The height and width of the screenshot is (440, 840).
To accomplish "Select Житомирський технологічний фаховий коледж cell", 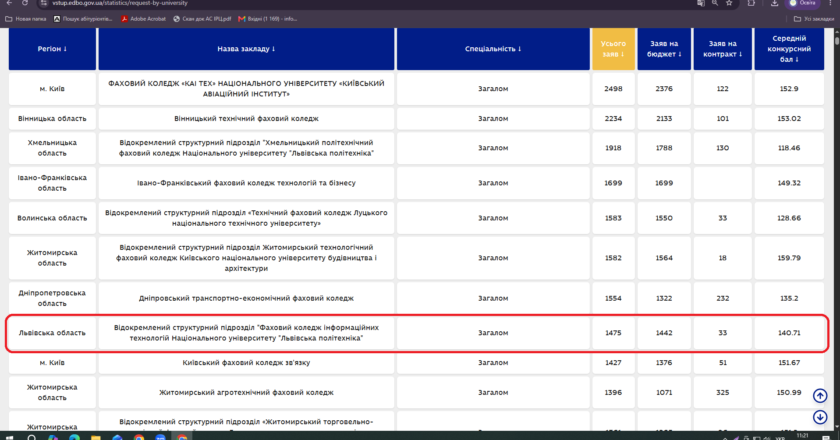I will click(246, 258).
